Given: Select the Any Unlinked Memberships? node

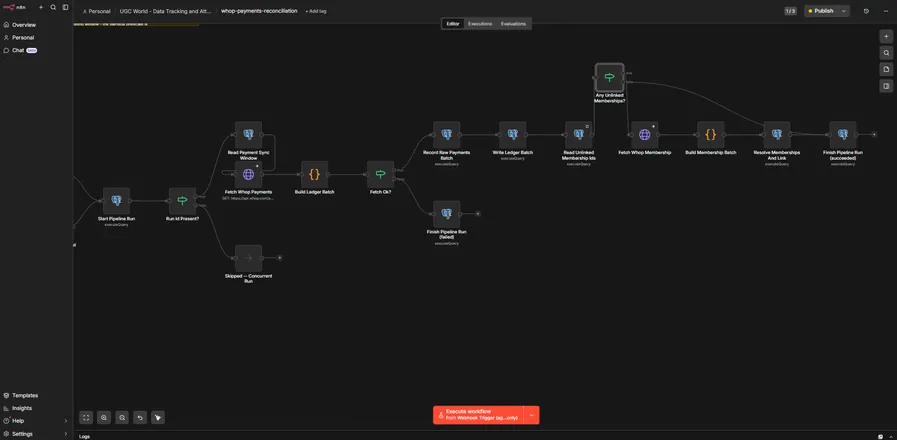Looking at the screenshot, I should 609,77.
